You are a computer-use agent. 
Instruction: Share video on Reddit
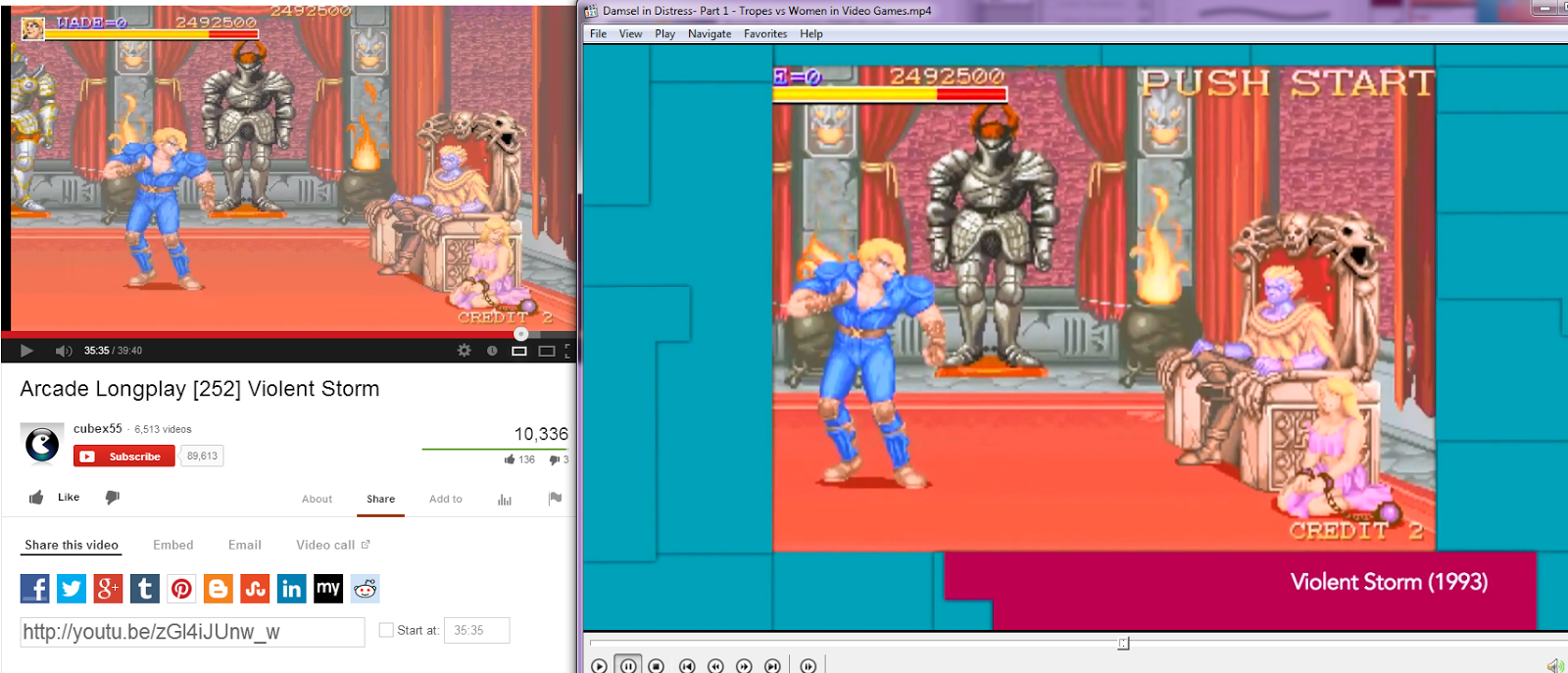pyautogui.click(x=366, y=589)
